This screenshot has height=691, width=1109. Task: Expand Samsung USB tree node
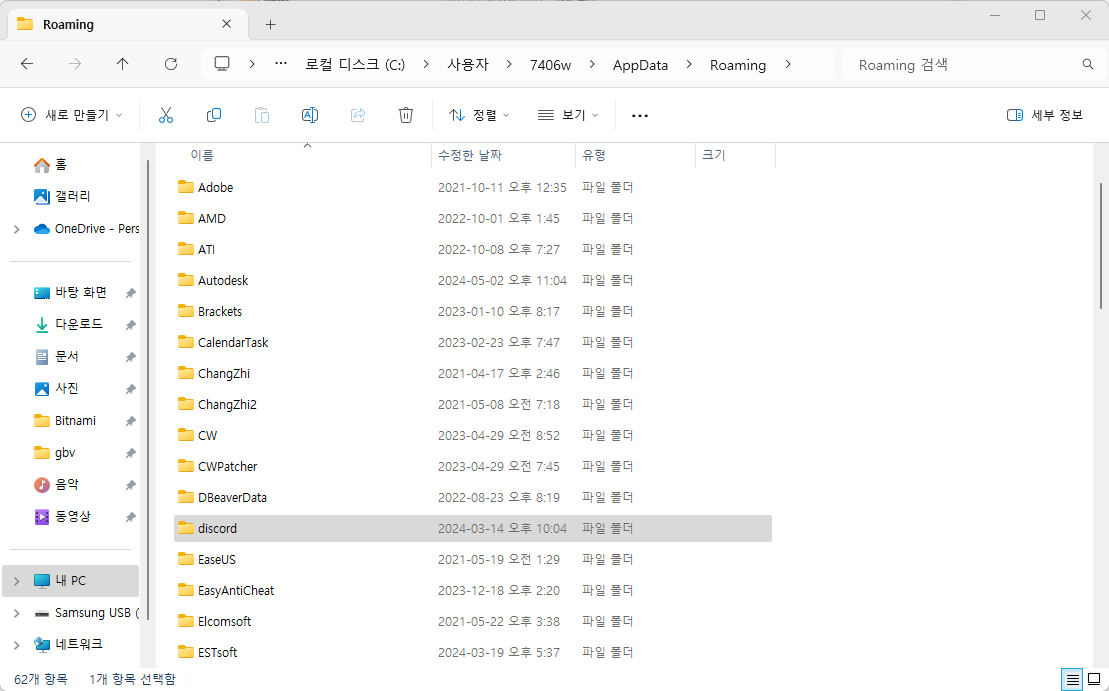pos(16,612)
